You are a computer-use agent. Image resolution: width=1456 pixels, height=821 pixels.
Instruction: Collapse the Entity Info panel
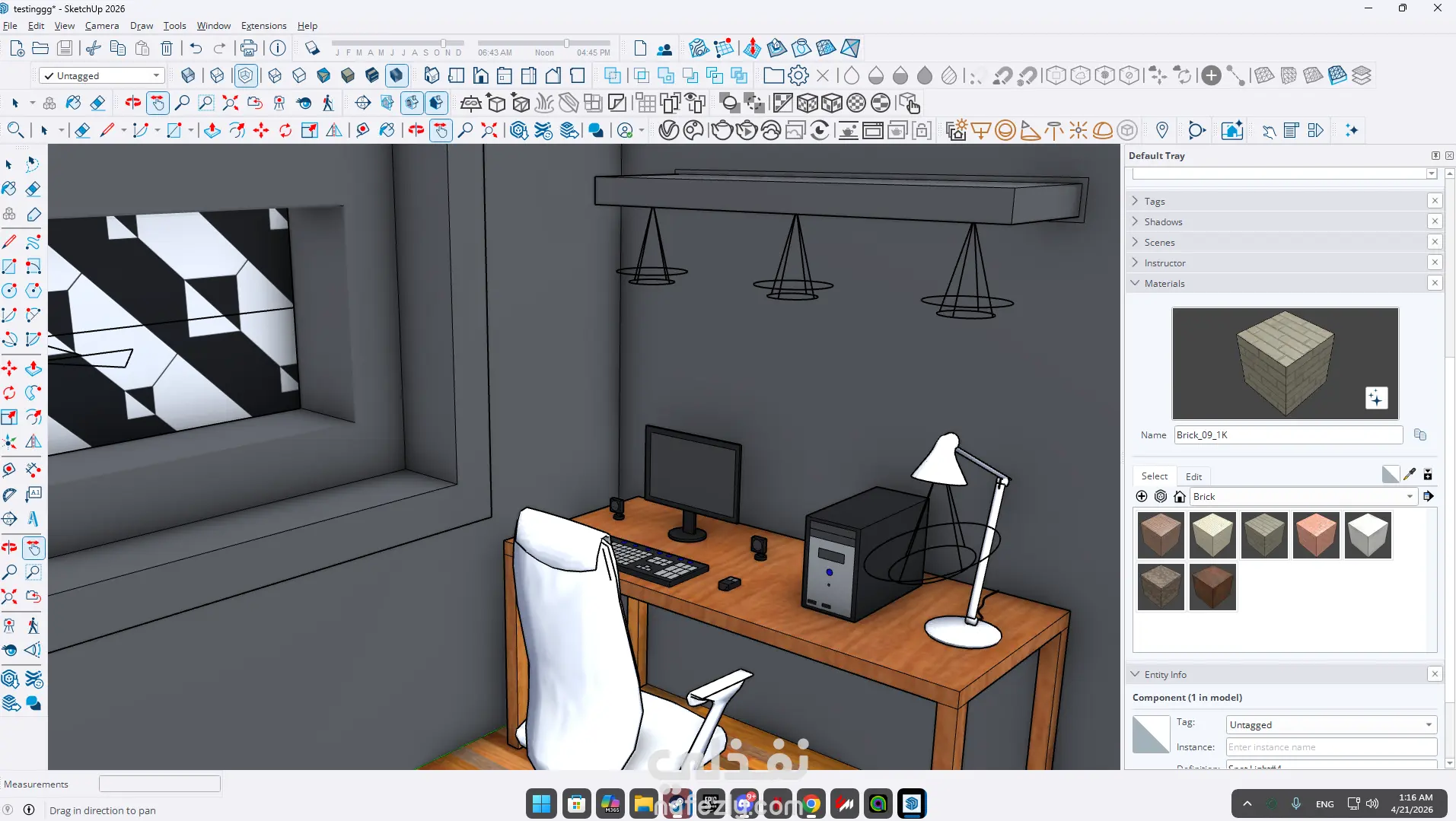pyautogui.click(x=1135, y=674)
